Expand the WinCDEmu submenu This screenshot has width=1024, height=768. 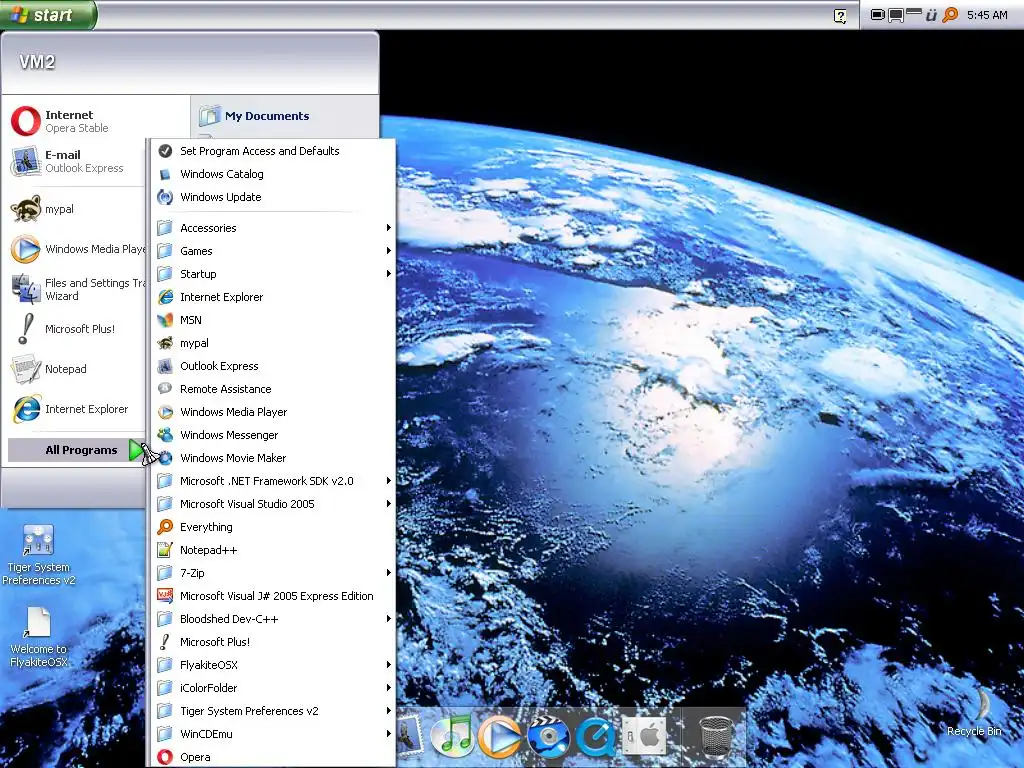[x=272, y=734]
